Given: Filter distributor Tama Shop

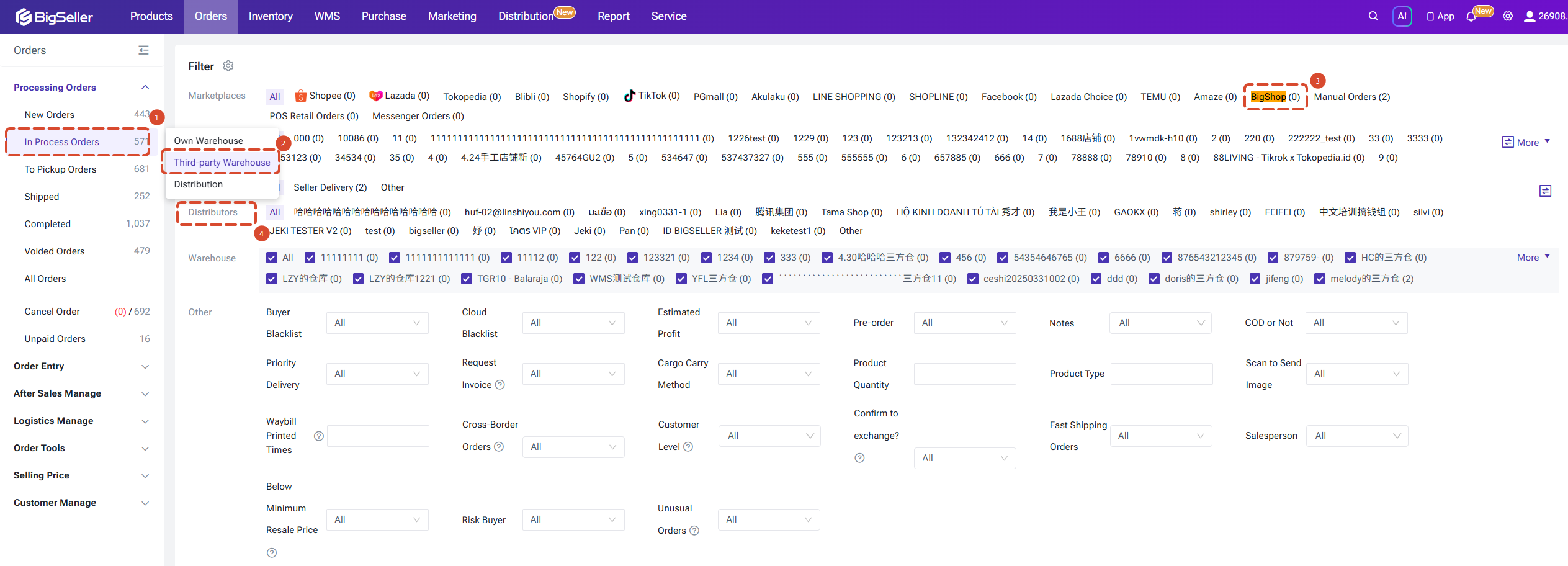Looking at the screenshot, I should pos(852,212).
